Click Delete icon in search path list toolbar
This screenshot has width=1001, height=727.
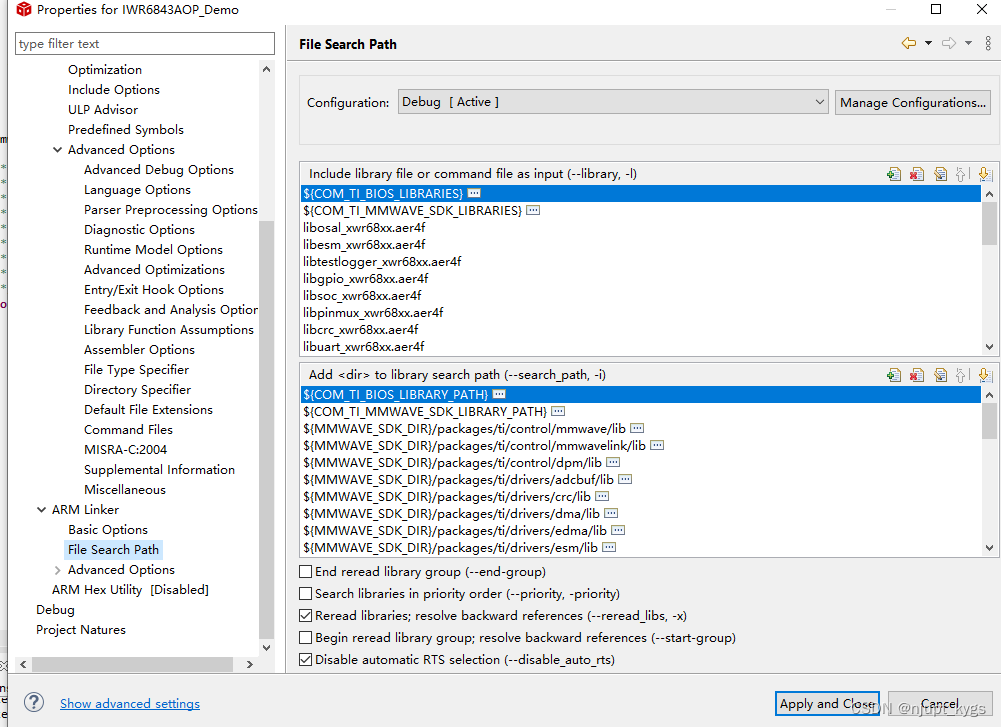[x=917, y=375]
